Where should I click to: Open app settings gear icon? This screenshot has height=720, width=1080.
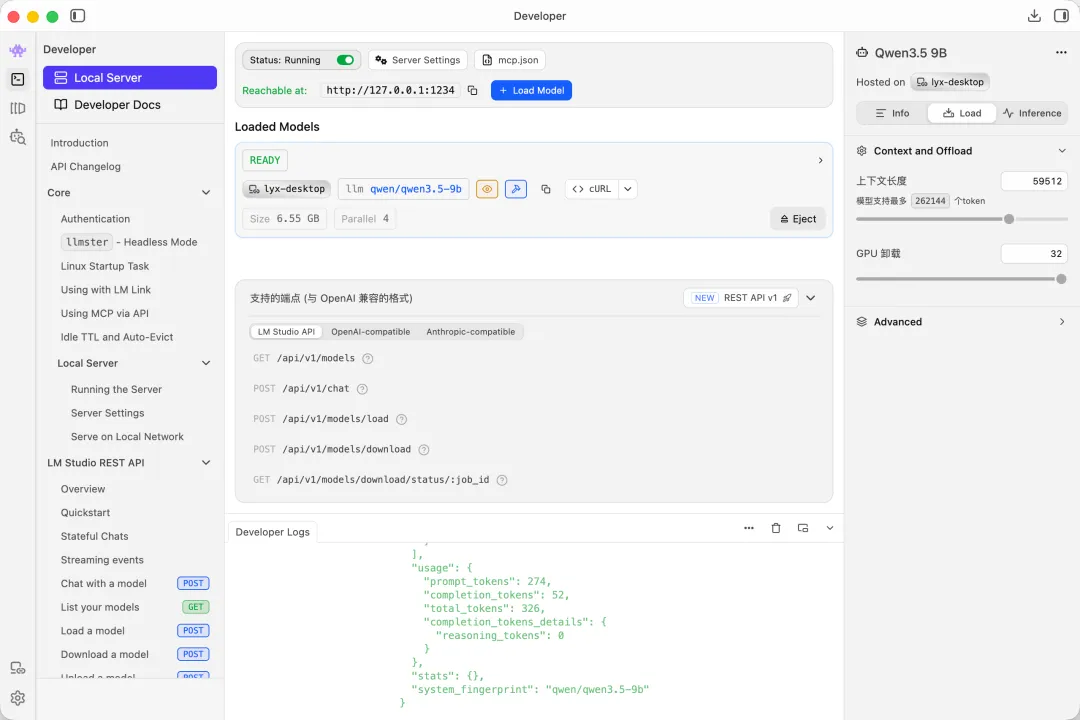pyautogui.click(x=18, y=698)
